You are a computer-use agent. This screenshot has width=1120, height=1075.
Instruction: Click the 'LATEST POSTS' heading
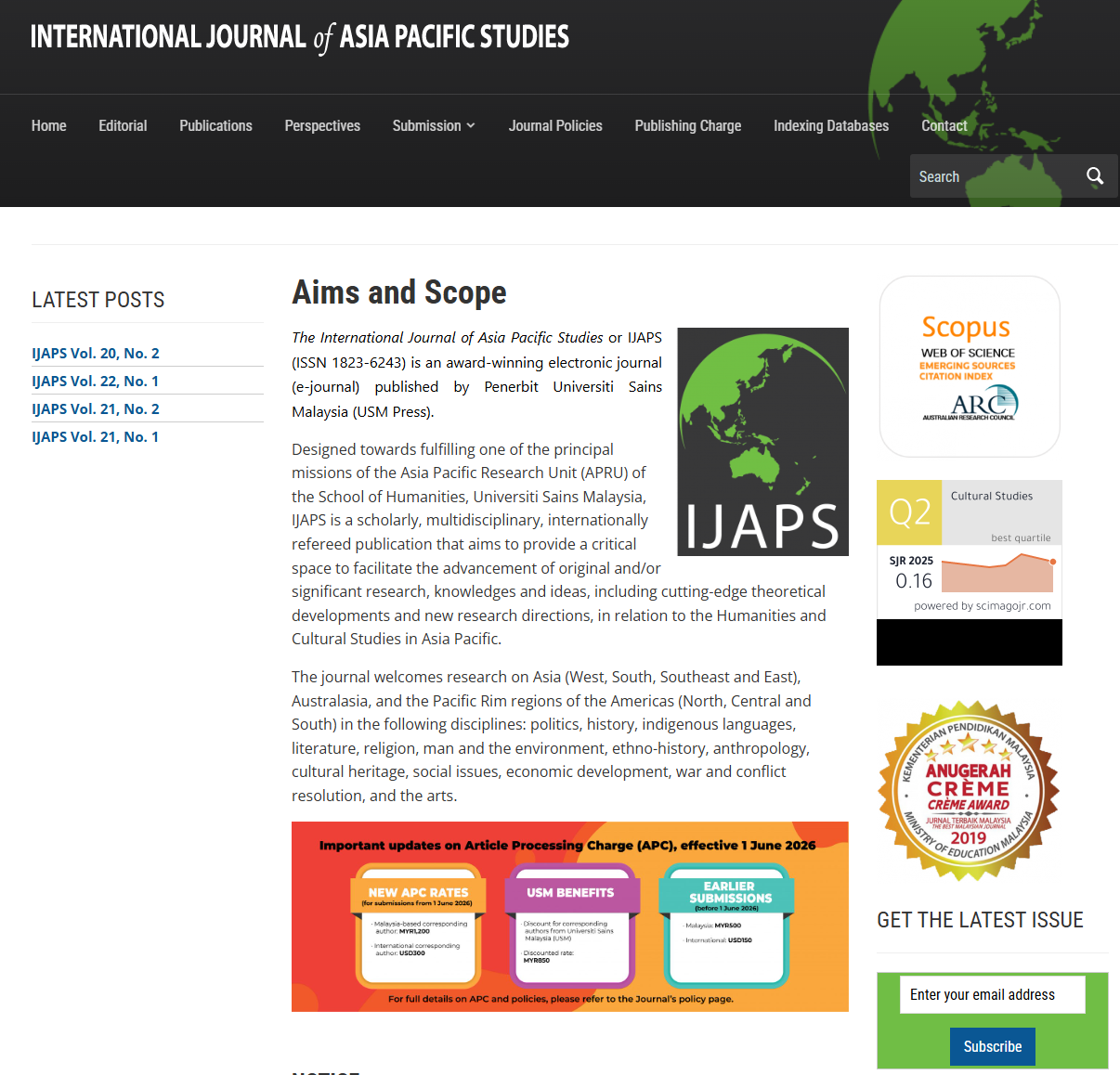coord(98,300)
